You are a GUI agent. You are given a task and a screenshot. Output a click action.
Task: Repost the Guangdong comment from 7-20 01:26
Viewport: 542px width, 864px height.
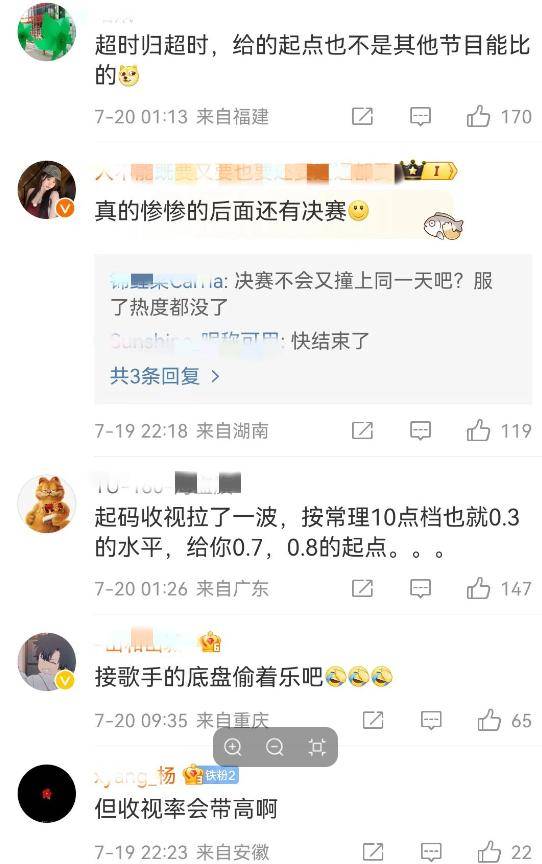click(362, 588)
